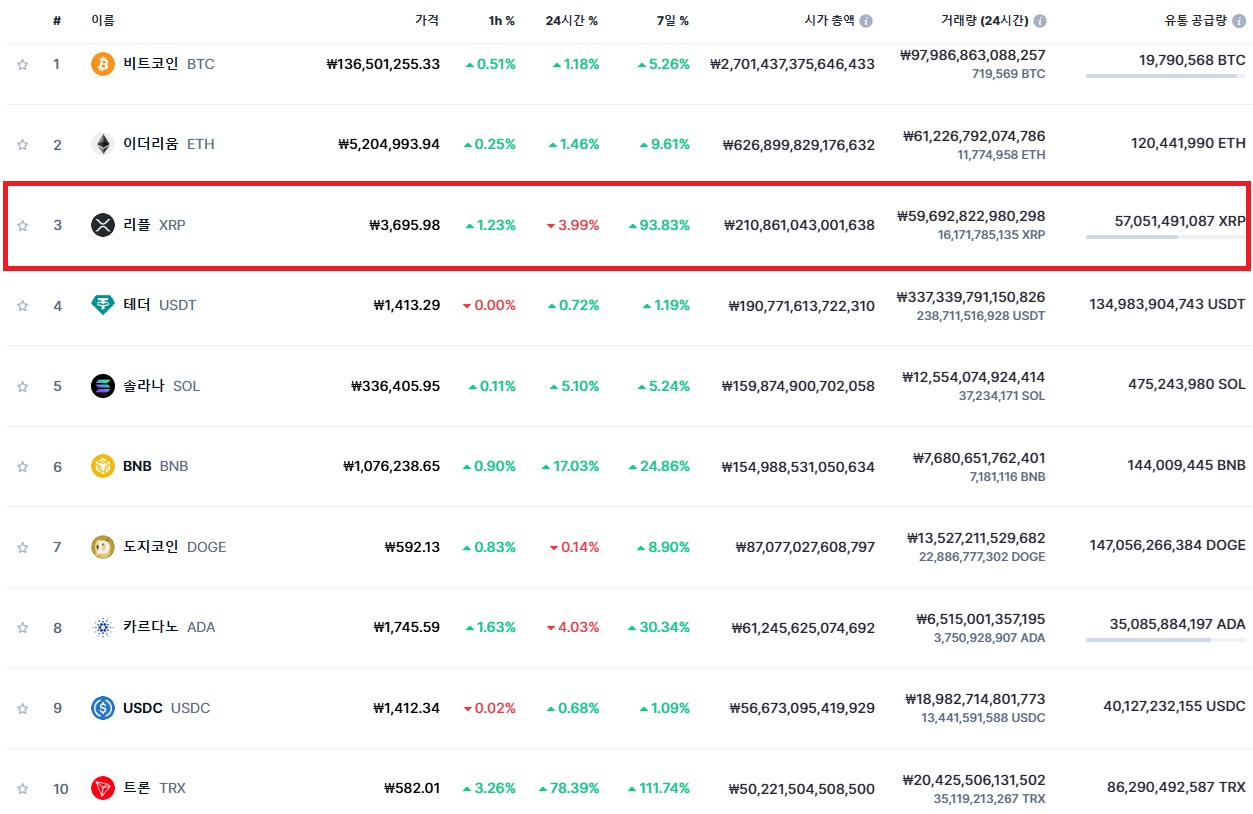This screenshot has width=1253, height=814.
Task: Click XRP circulating supply progress bar
Action: point(1166,237)
